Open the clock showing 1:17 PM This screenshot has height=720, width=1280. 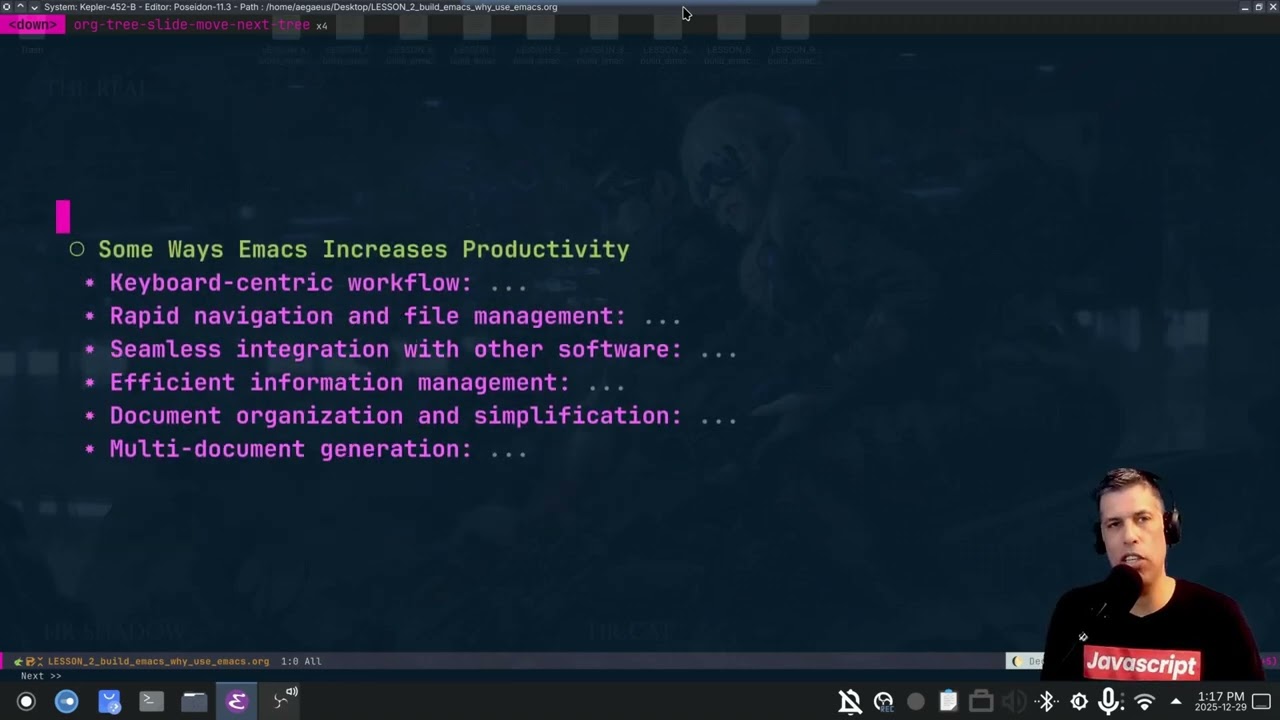pos(1220,702)
